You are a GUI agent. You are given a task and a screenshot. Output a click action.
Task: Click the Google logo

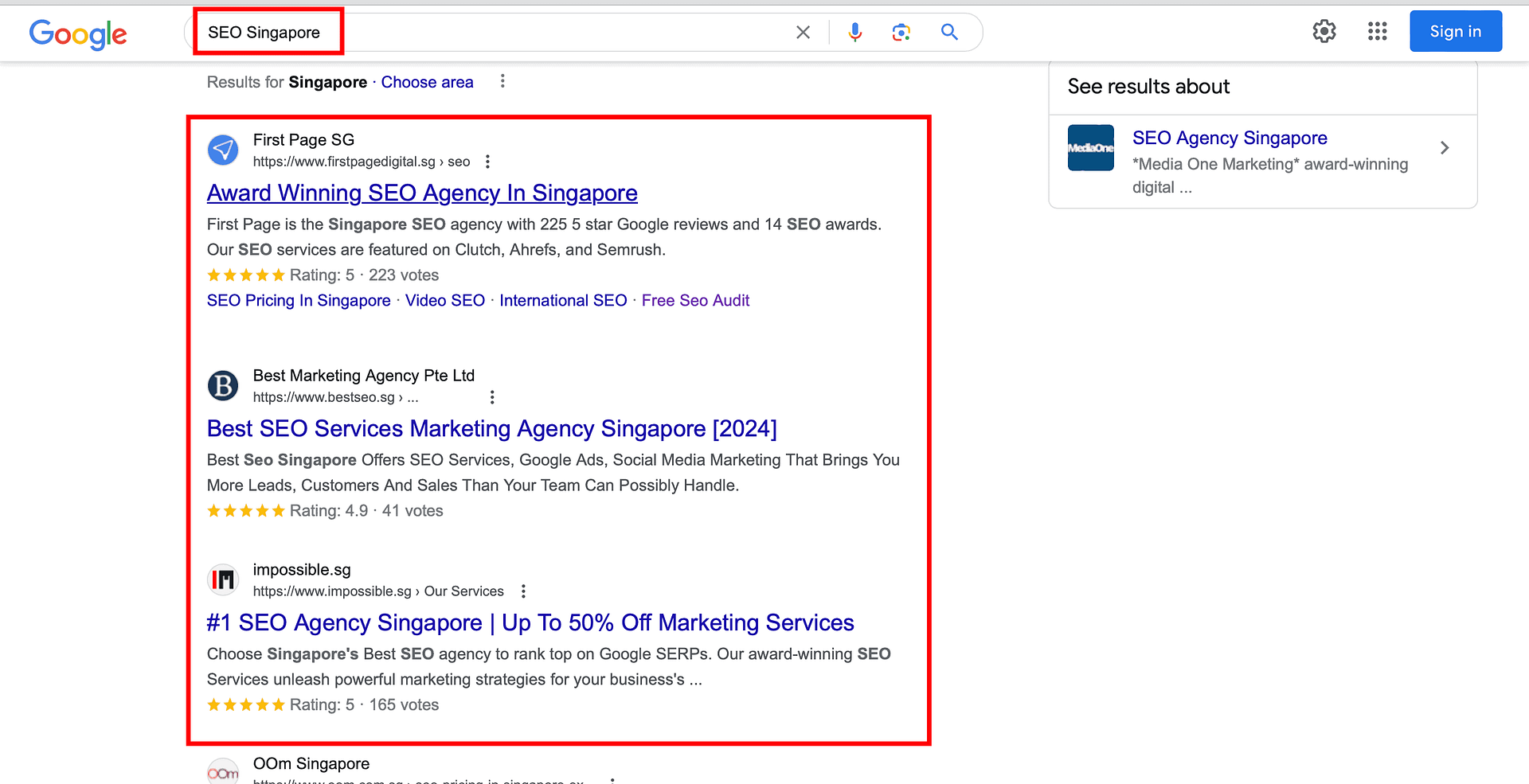[x=78, y=33]
